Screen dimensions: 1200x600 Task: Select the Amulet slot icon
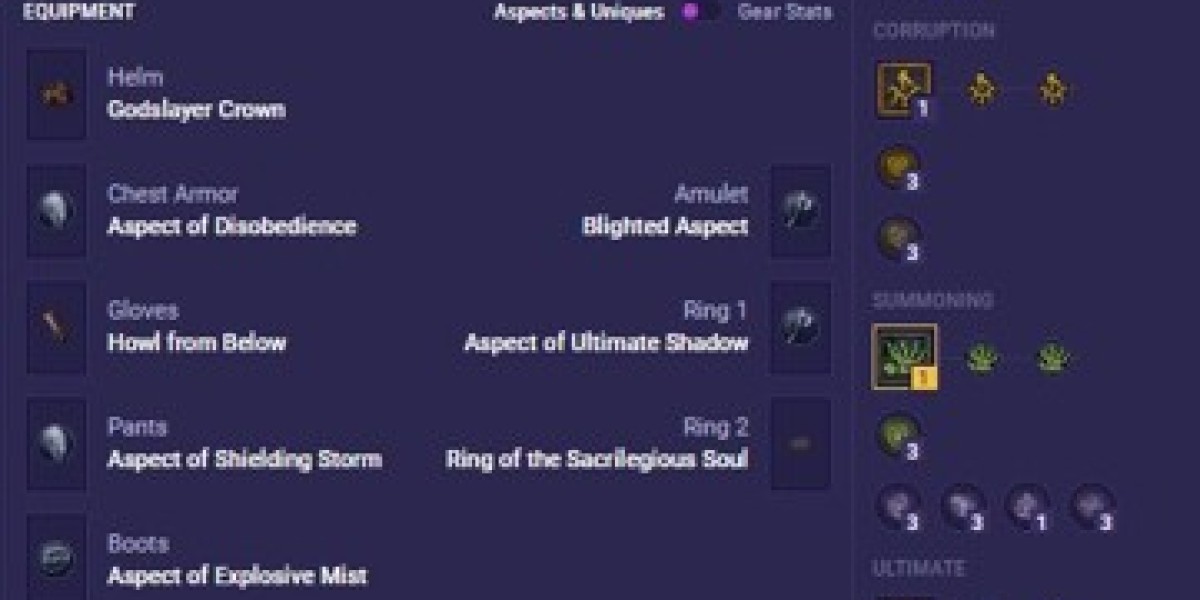(800, 211)
